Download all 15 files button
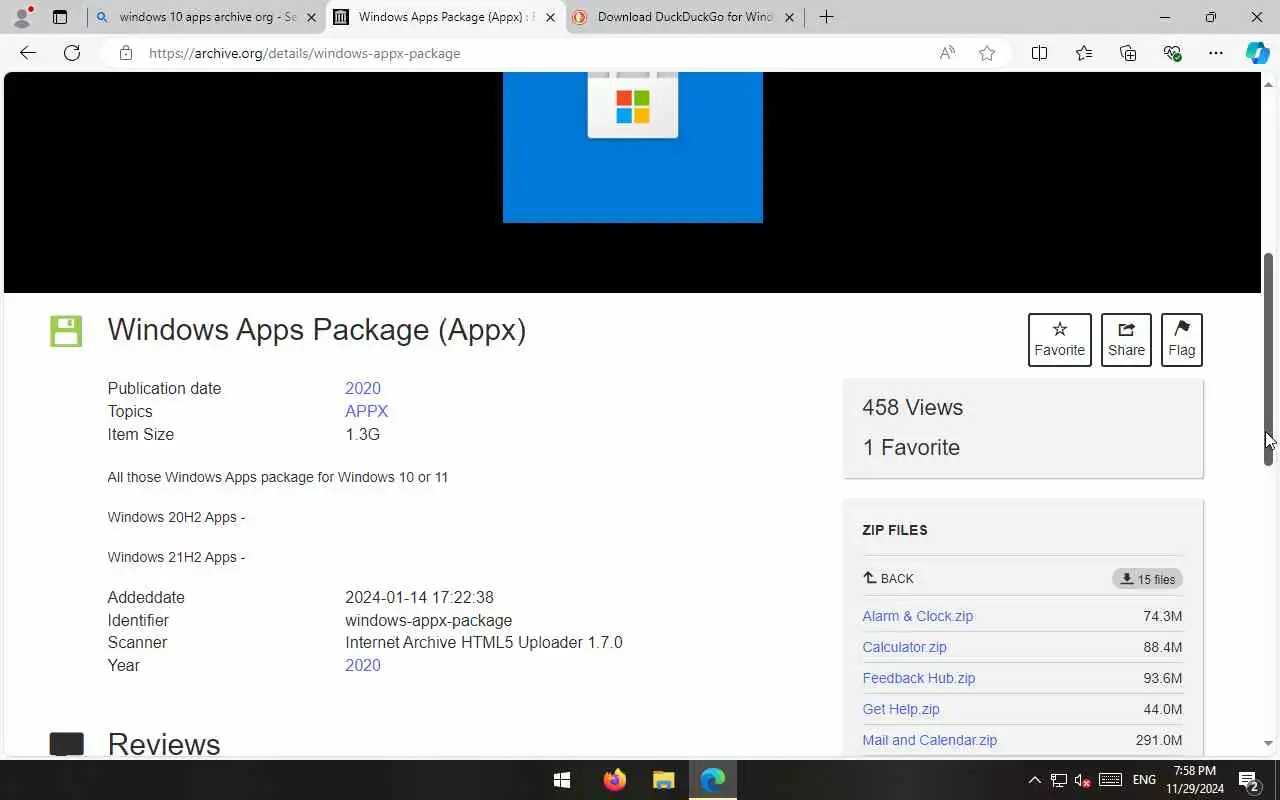This screenshot has height=800, width=1280. (x=1147, y=579)
